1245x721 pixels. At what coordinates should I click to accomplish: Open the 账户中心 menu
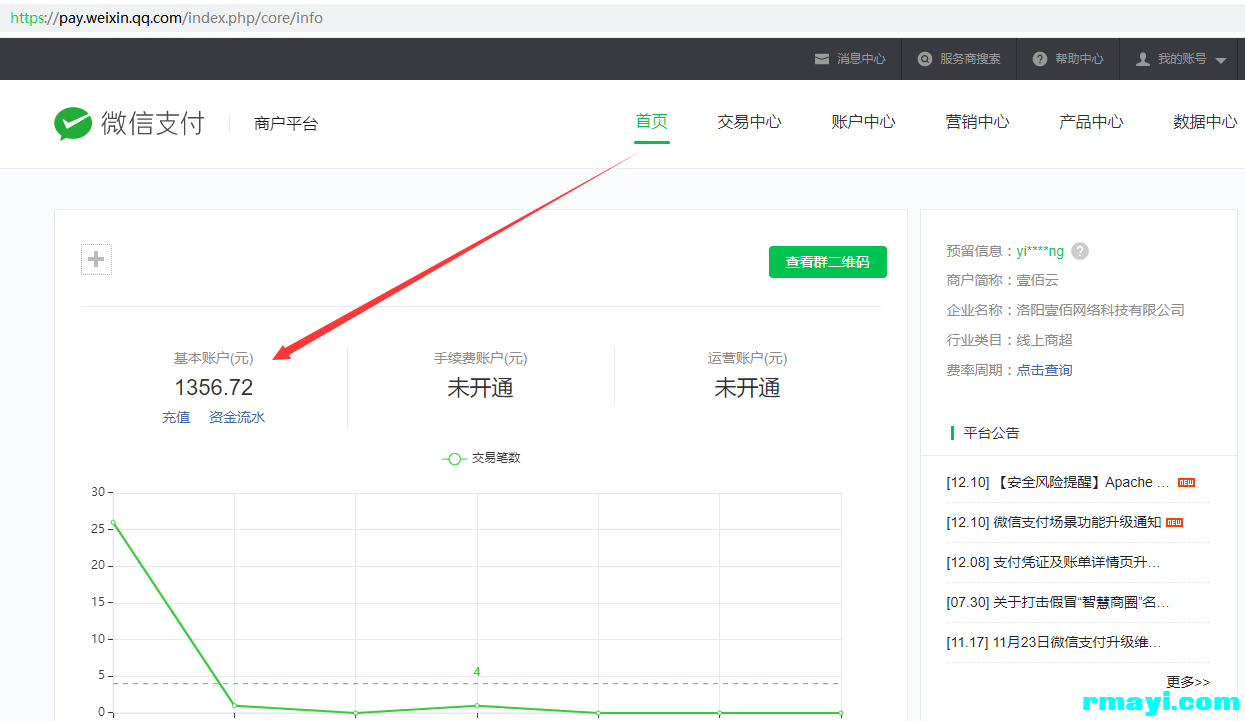(863, 122)
